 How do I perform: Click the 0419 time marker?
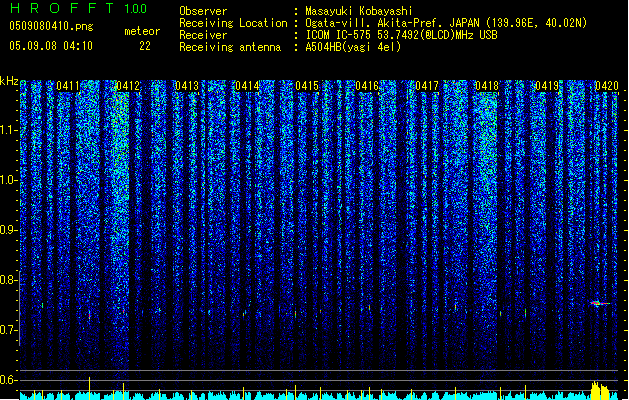pyautogui.click(x=547, y=86)
